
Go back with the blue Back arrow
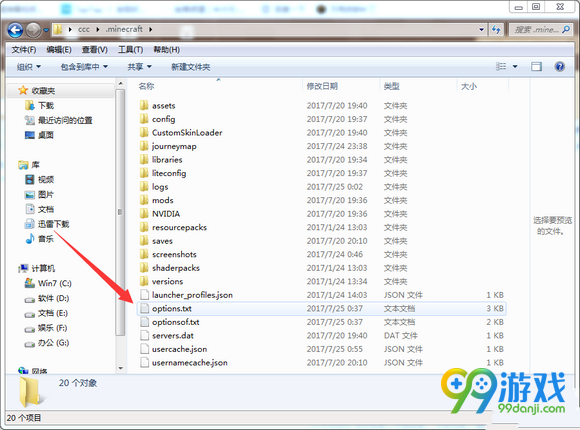tap(15, 30)
